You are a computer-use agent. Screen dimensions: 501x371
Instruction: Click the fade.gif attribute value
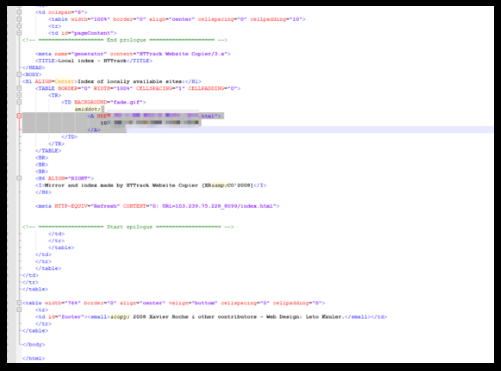coord(127,102)
